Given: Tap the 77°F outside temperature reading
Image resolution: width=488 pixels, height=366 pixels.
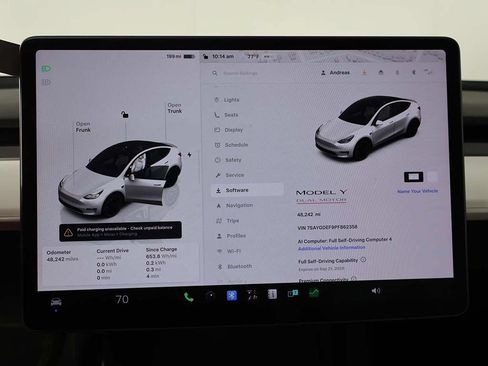Looking at the screenshot, I should tap(253, 57).
